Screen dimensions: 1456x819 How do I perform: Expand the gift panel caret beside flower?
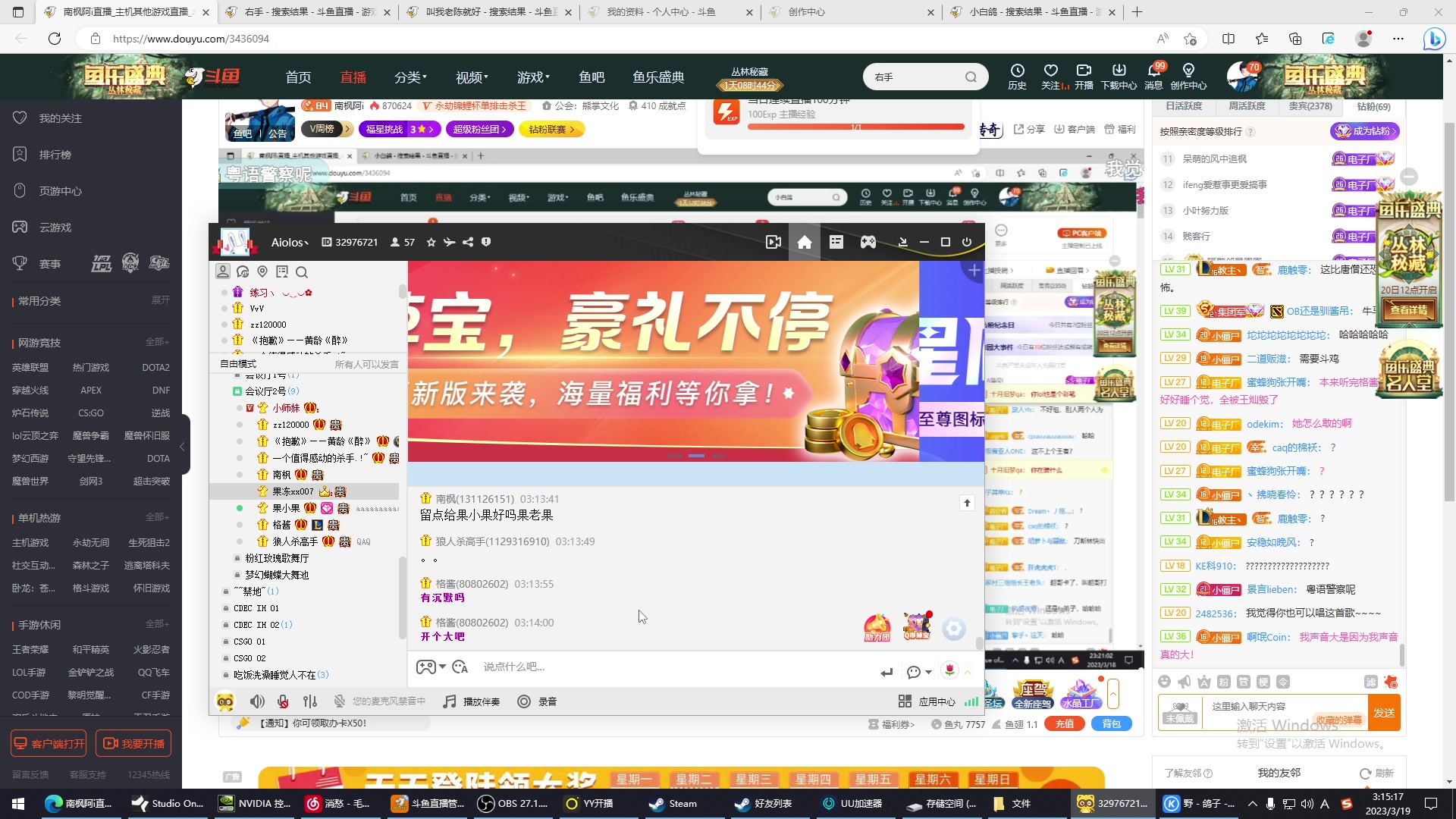coord(968,673)
